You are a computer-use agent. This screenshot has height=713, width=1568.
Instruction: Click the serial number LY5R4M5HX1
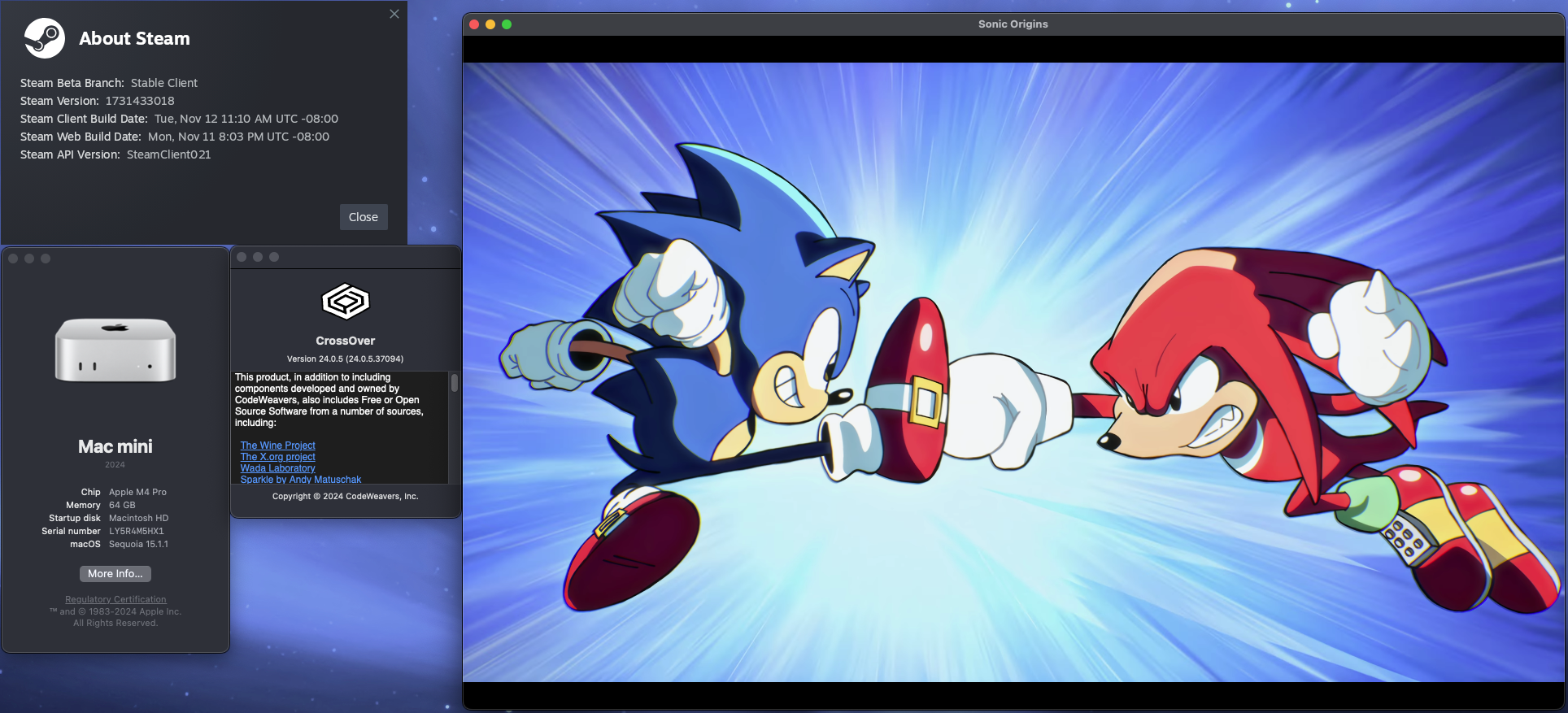click(x=136, y=531)
